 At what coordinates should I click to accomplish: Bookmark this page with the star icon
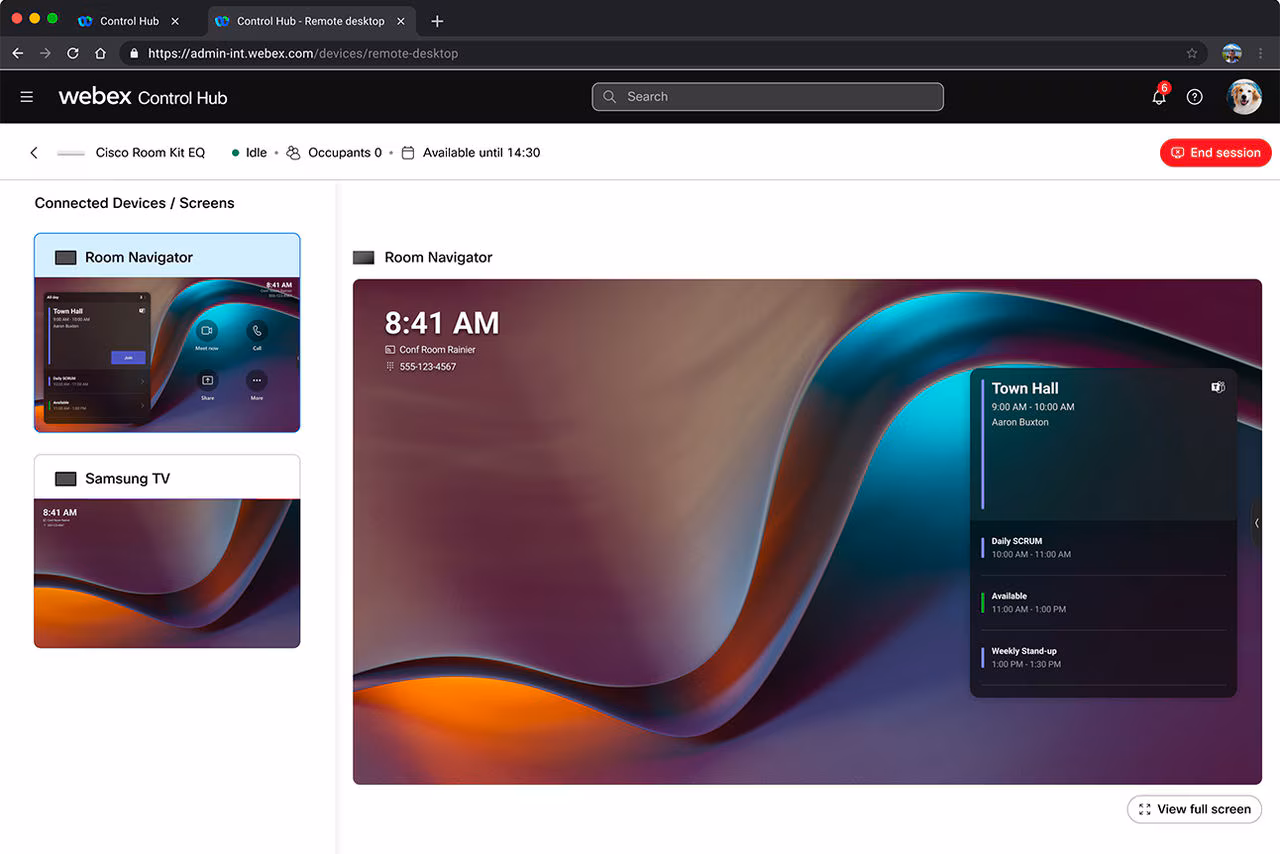click(1192, 53)
